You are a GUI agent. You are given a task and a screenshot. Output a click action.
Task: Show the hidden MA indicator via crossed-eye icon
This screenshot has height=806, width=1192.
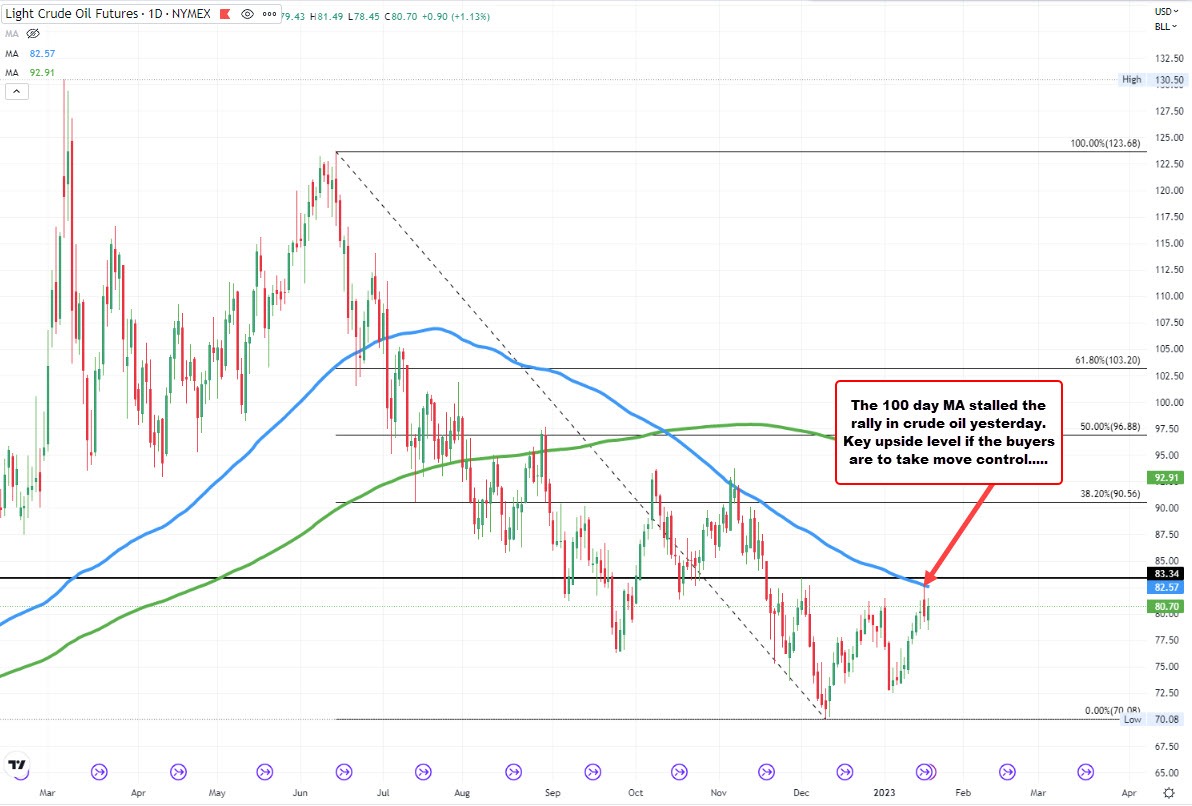33,33
